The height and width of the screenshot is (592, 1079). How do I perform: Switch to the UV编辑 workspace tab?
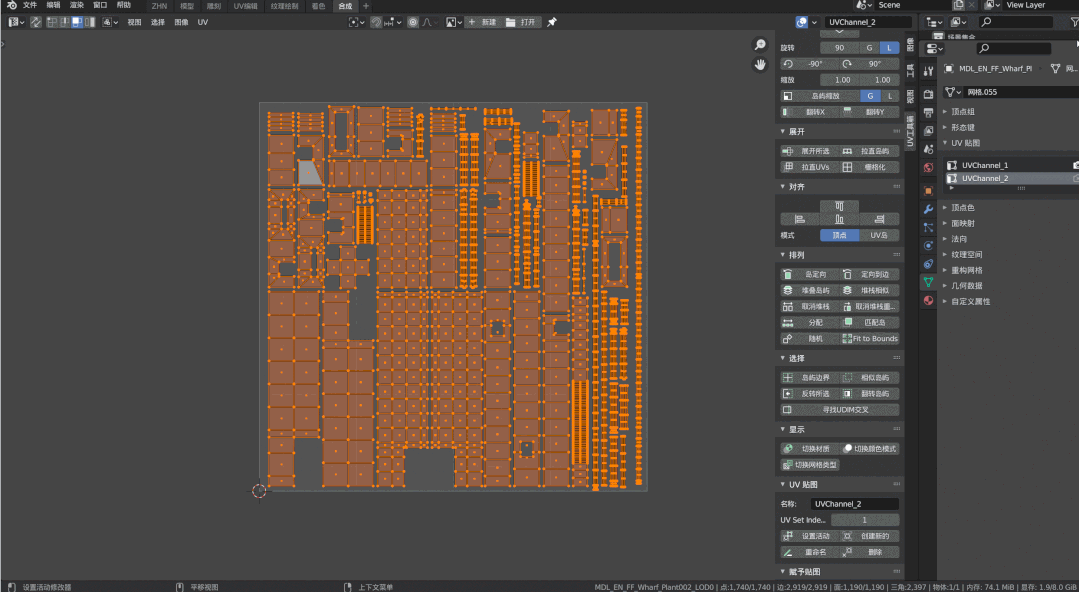(x=245, y=6)
